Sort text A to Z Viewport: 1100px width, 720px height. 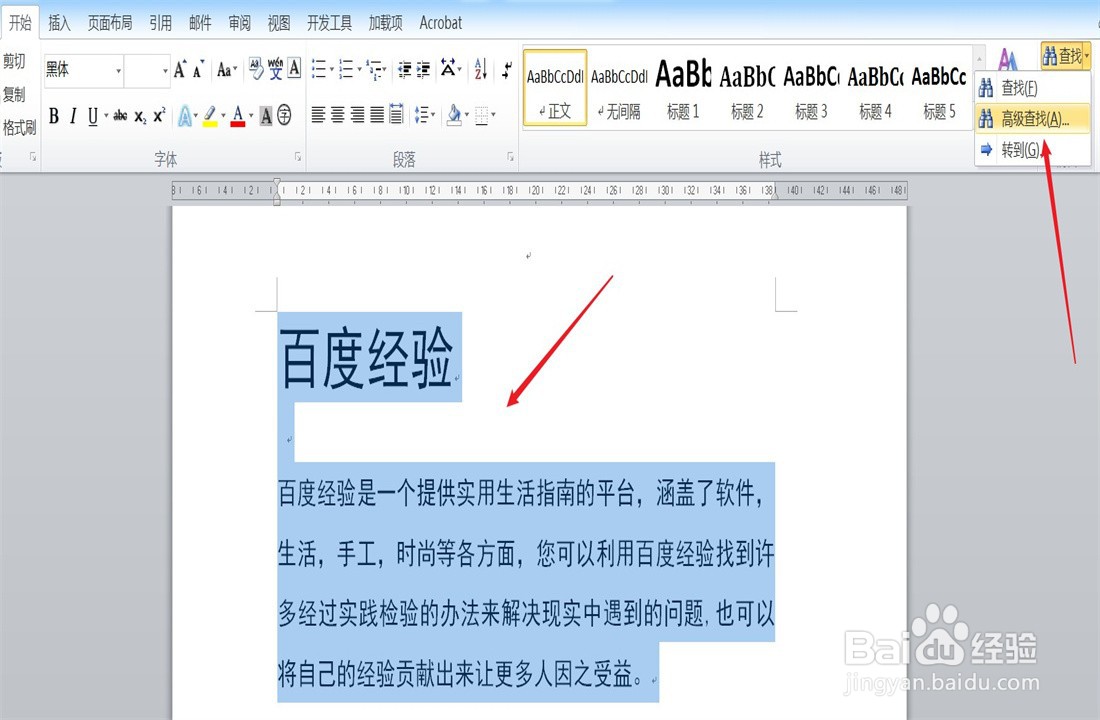coord(481,69)
